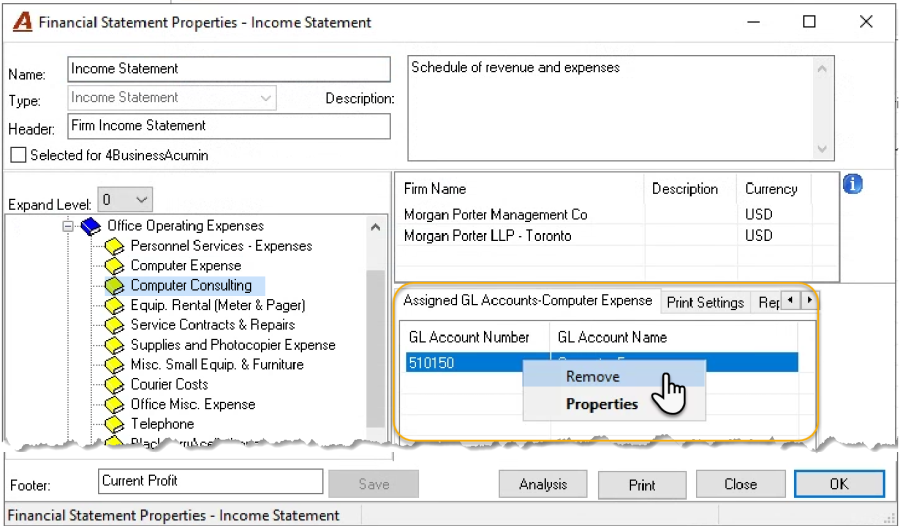Click the Computer Expense yellow book icon
The height and width of the screenshot is (526, 900).
pos(115,266)
